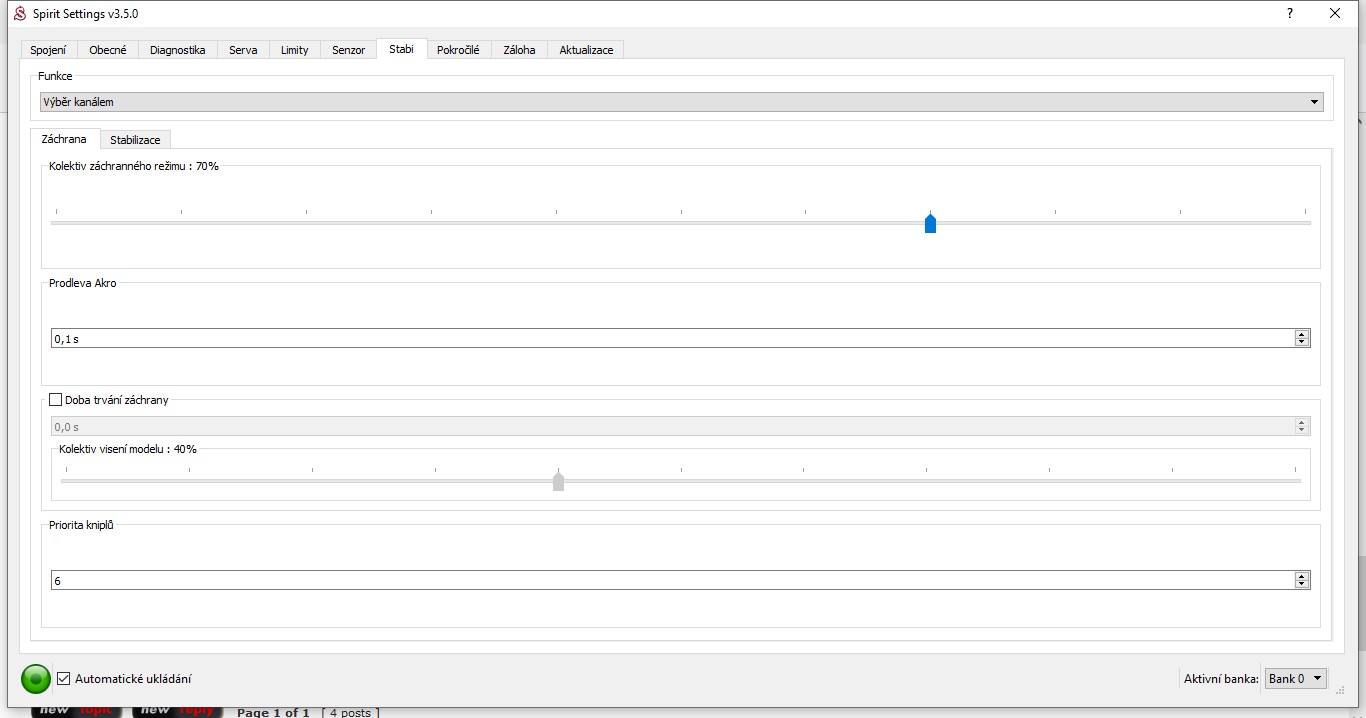Open the Diagnostika tab
Screen dimensions: 1366x718
point(177,50)
